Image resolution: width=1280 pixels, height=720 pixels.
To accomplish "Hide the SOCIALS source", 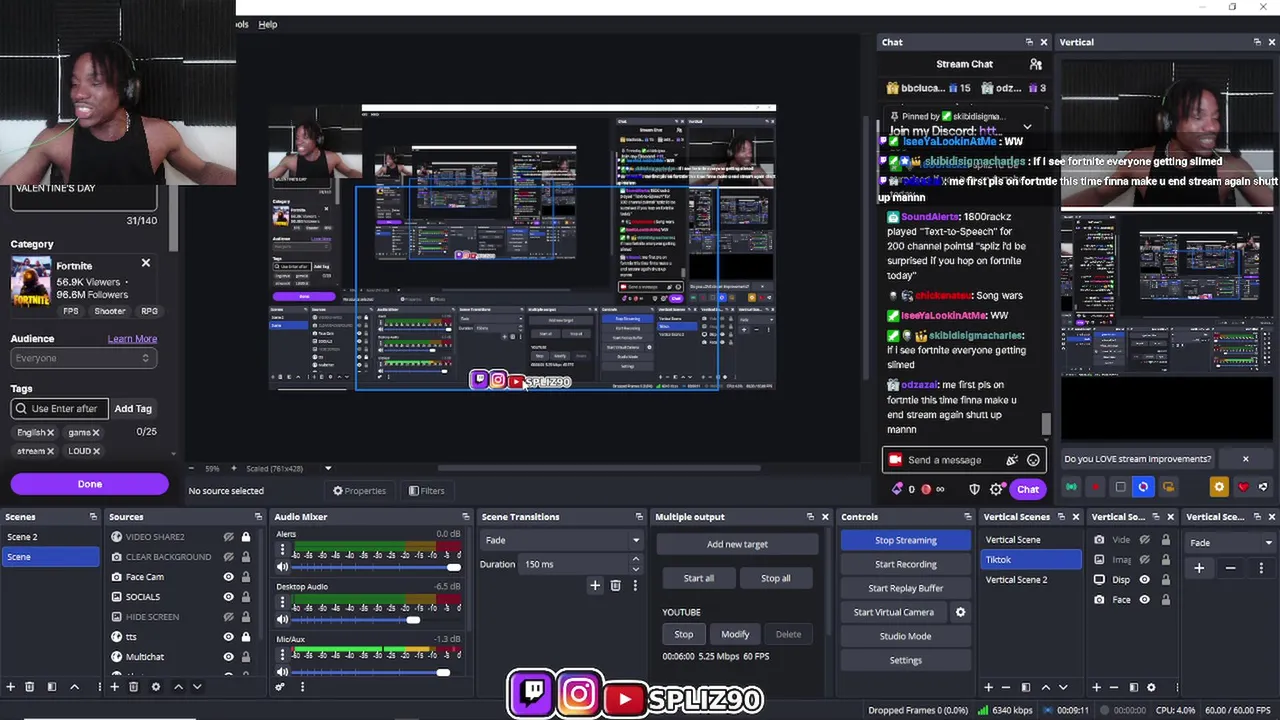I will click(x=228, y=597).
